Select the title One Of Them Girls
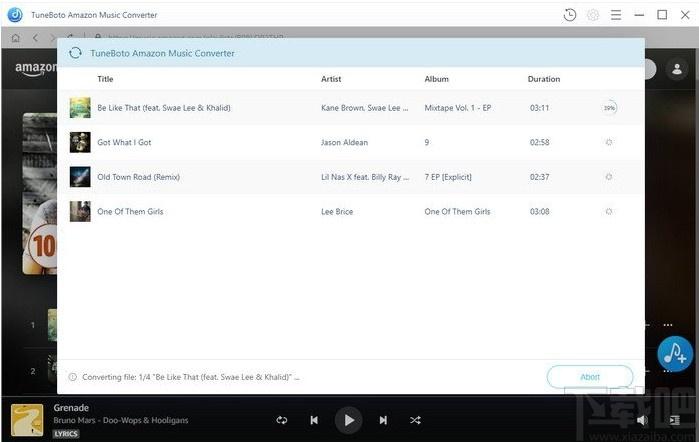 point(130,211)
